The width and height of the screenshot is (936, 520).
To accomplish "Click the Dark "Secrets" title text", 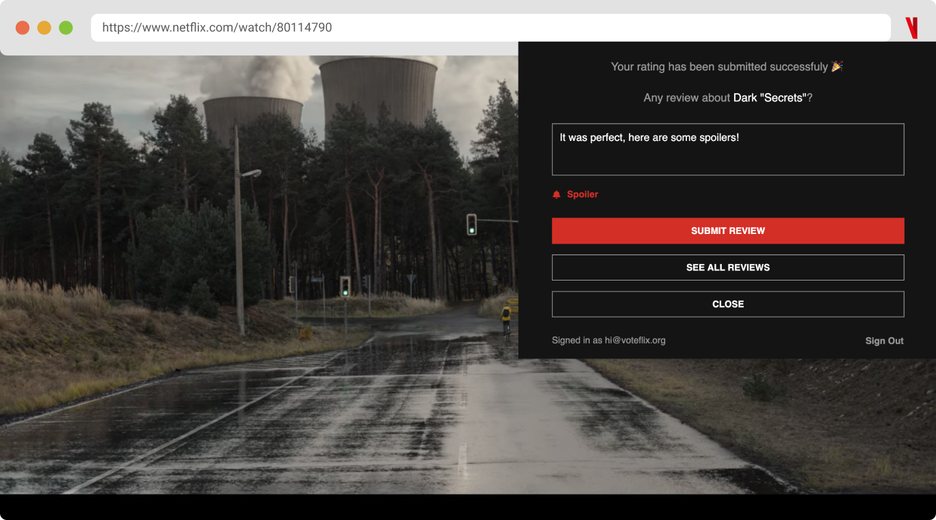I will click(x=769, y=98).
